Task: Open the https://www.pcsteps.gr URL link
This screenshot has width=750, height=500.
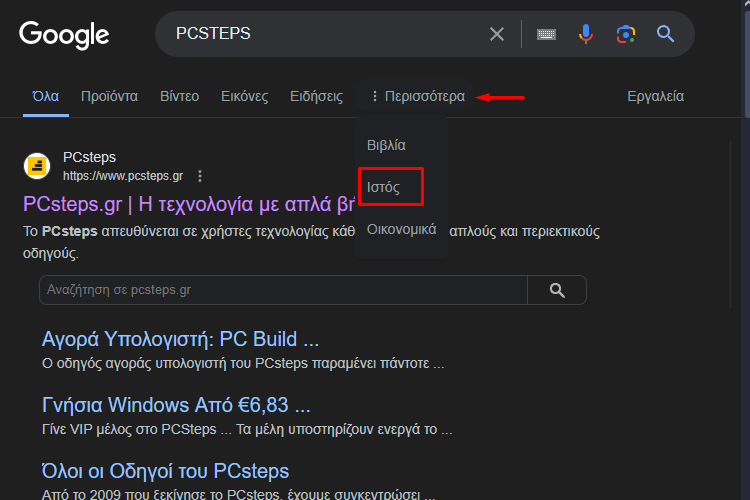Action: [x=123, y=176]
